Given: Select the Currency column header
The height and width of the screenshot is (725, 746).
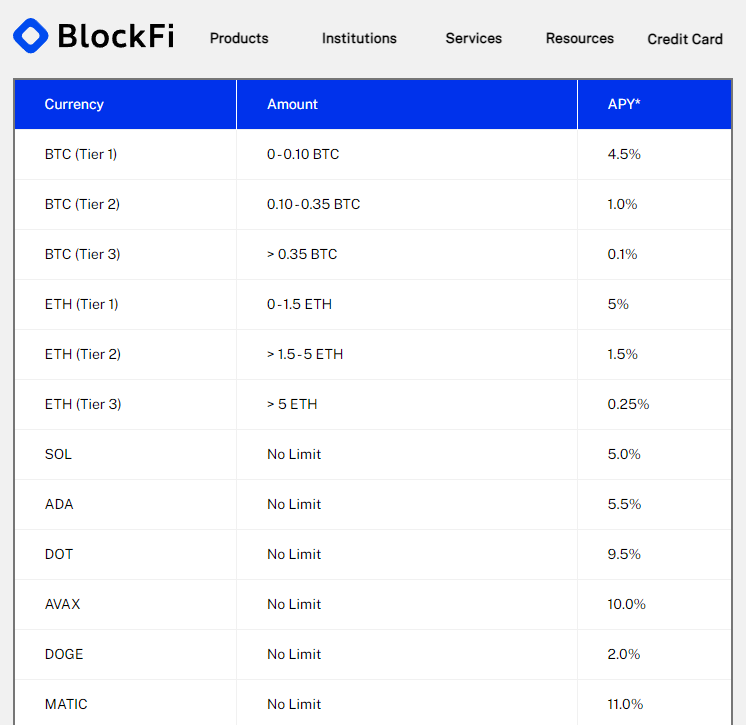Looking at the screenshot, I should [x=74, y=104].
